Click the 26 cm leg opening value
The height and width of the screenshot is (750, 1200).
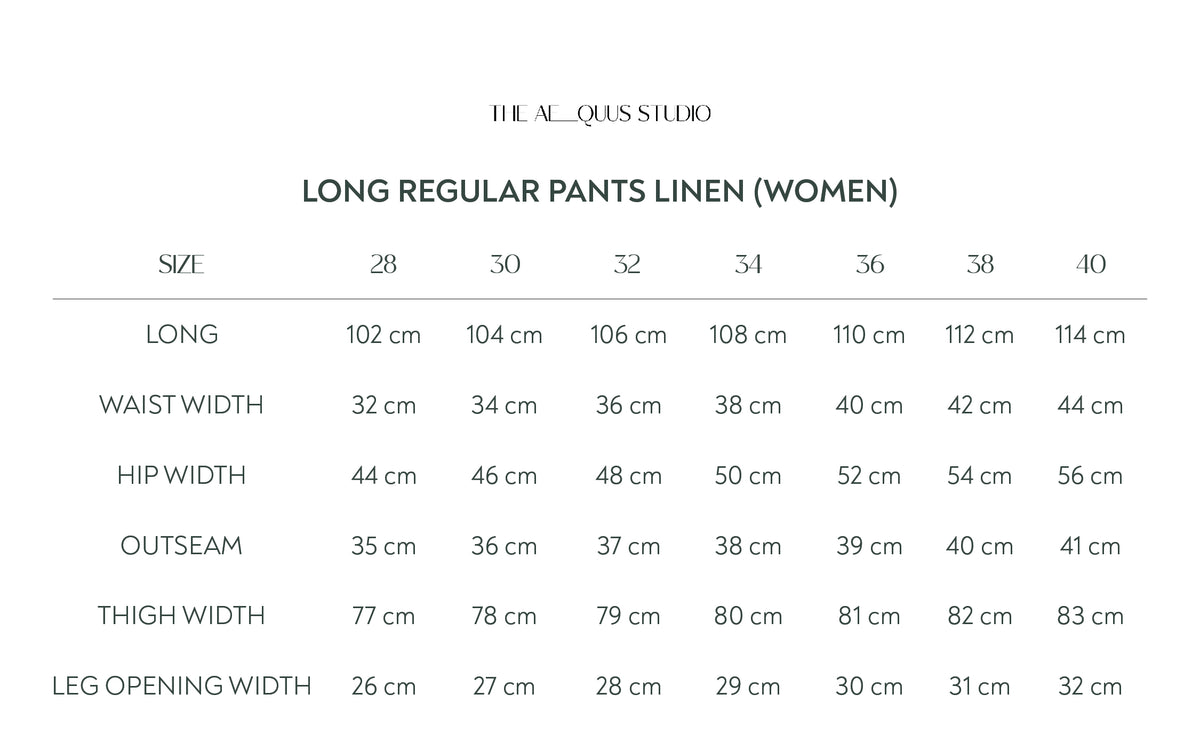click(383, 686)
